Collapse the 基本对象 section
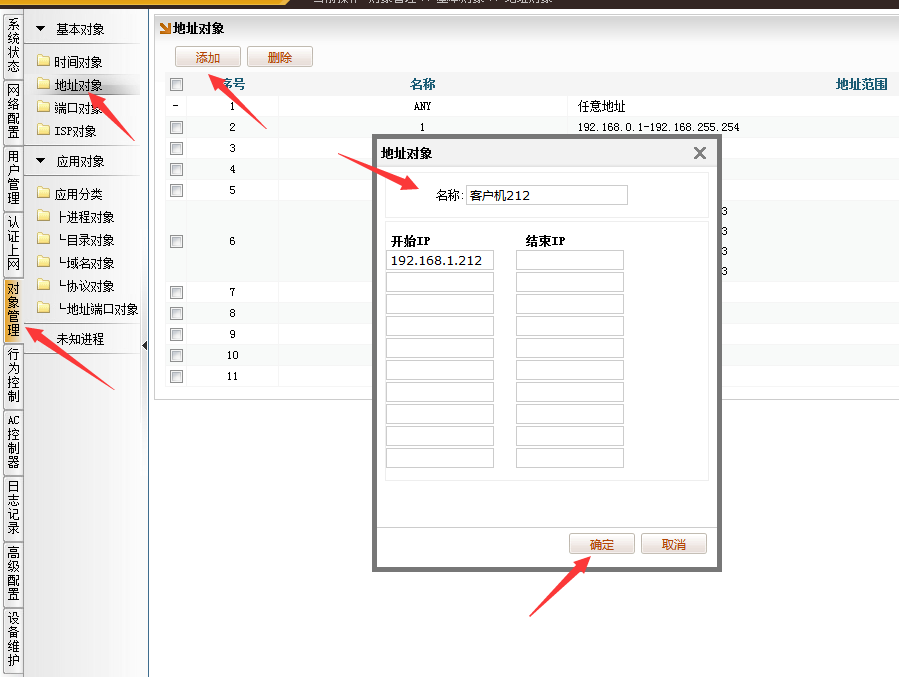The height and width of the screenshot is (677, 899). [40, 30]
